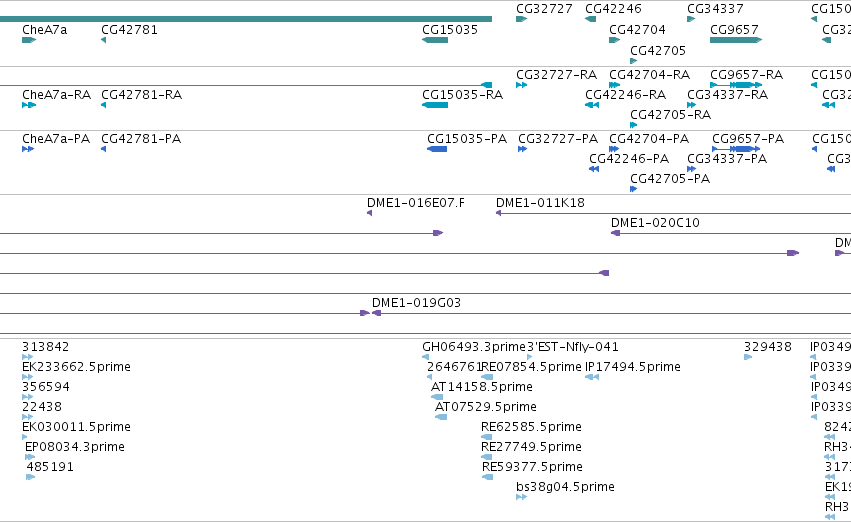Click the CG42781 gene arrow
This screenshot has width=851, height=522.
pos(104,40)
